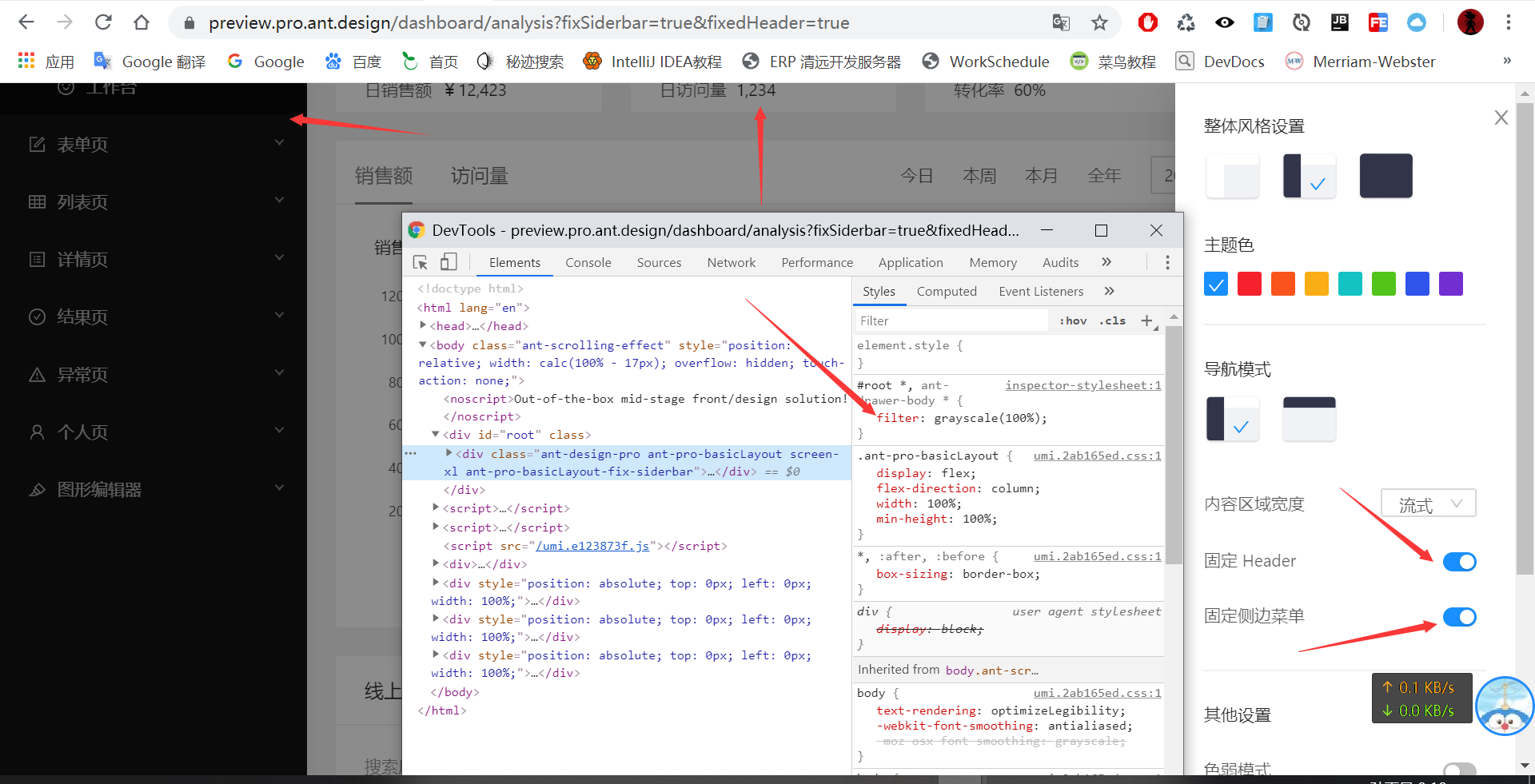Image resolution: width=1535 pixels, height=784 pixels.
Task: Open the 应用 apps bookmark
Action: click(46, 62)
